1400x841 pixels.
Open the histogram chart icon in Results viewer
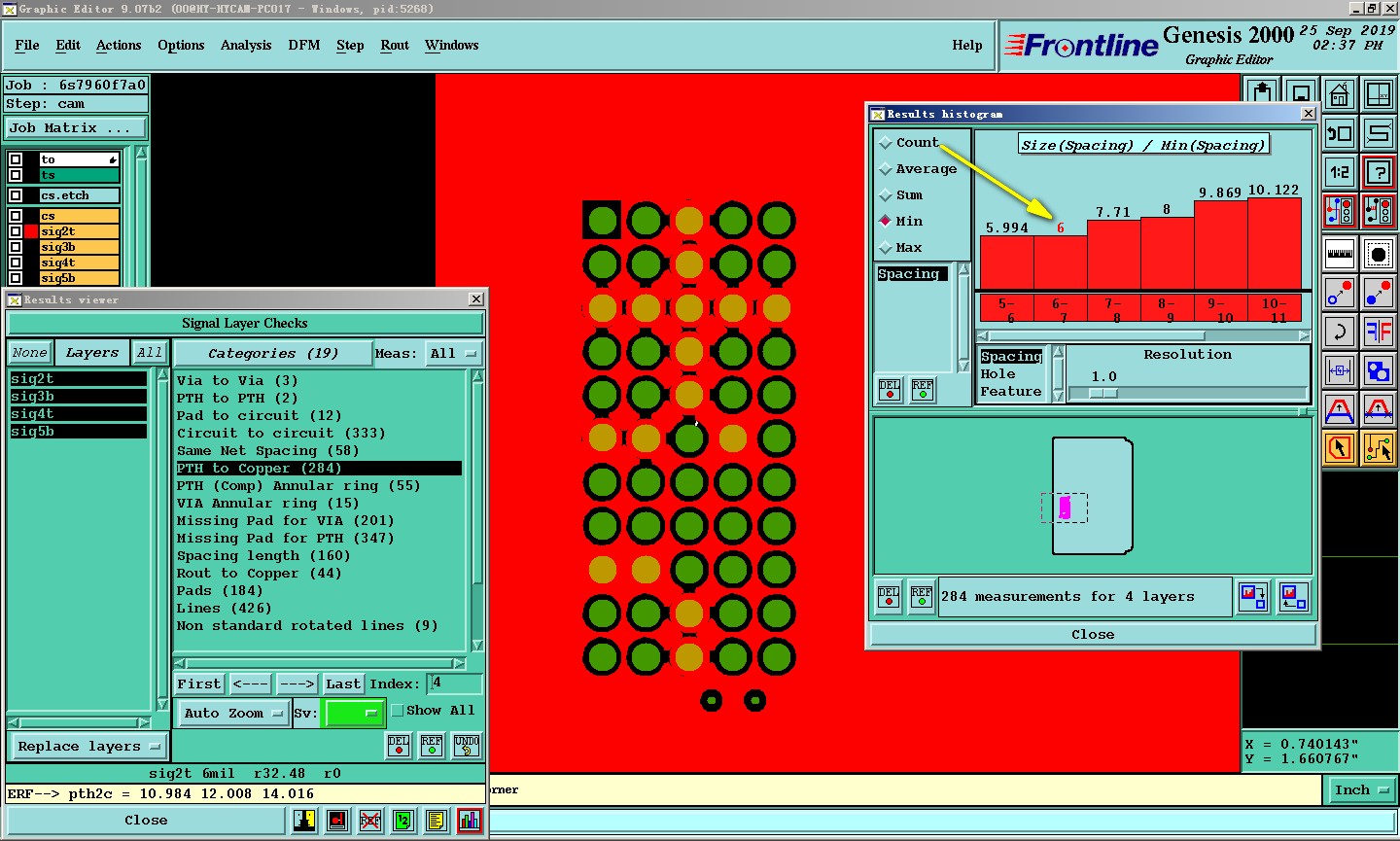[469, 821]
